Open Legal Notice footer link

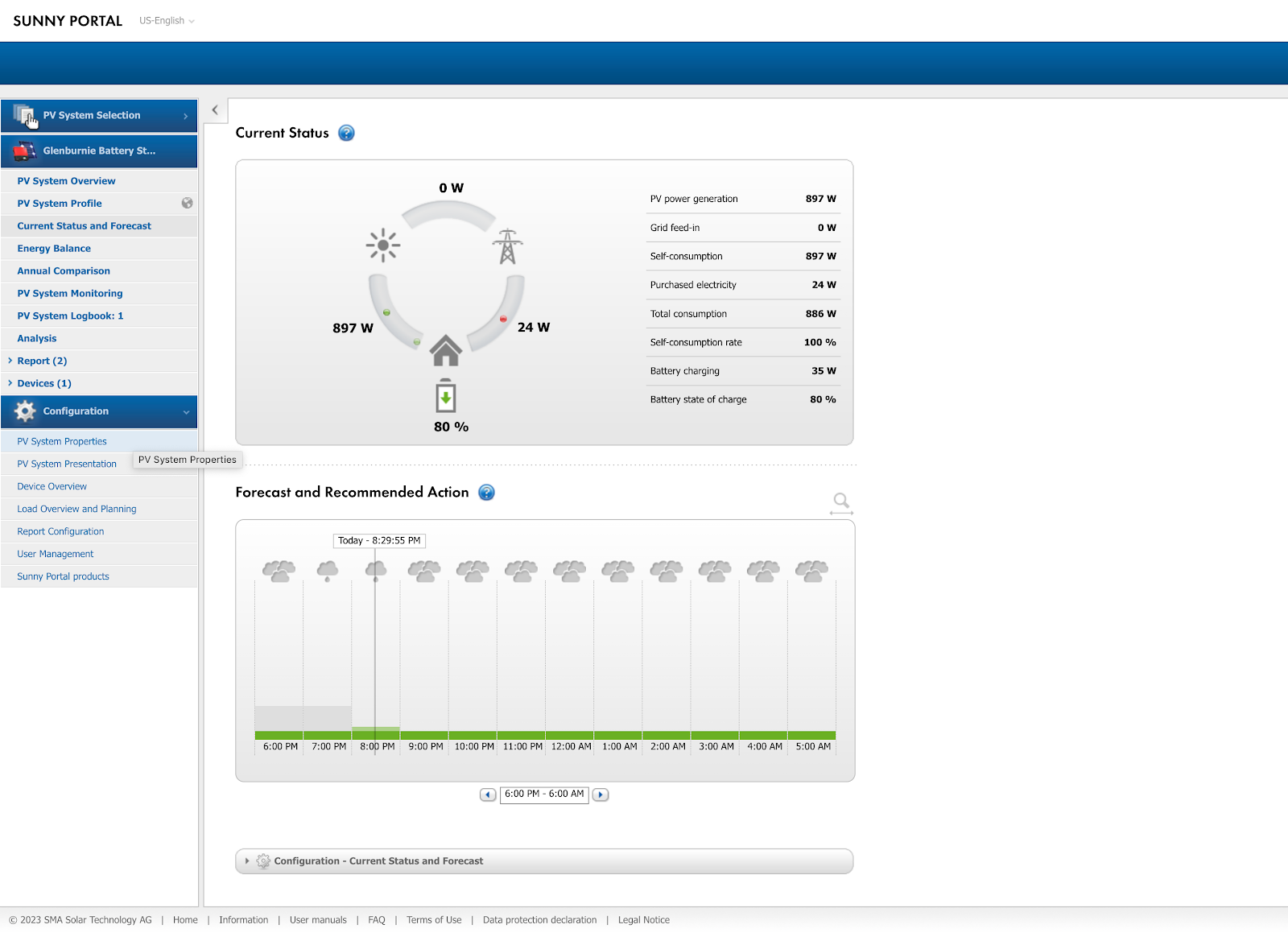(644, 920)
